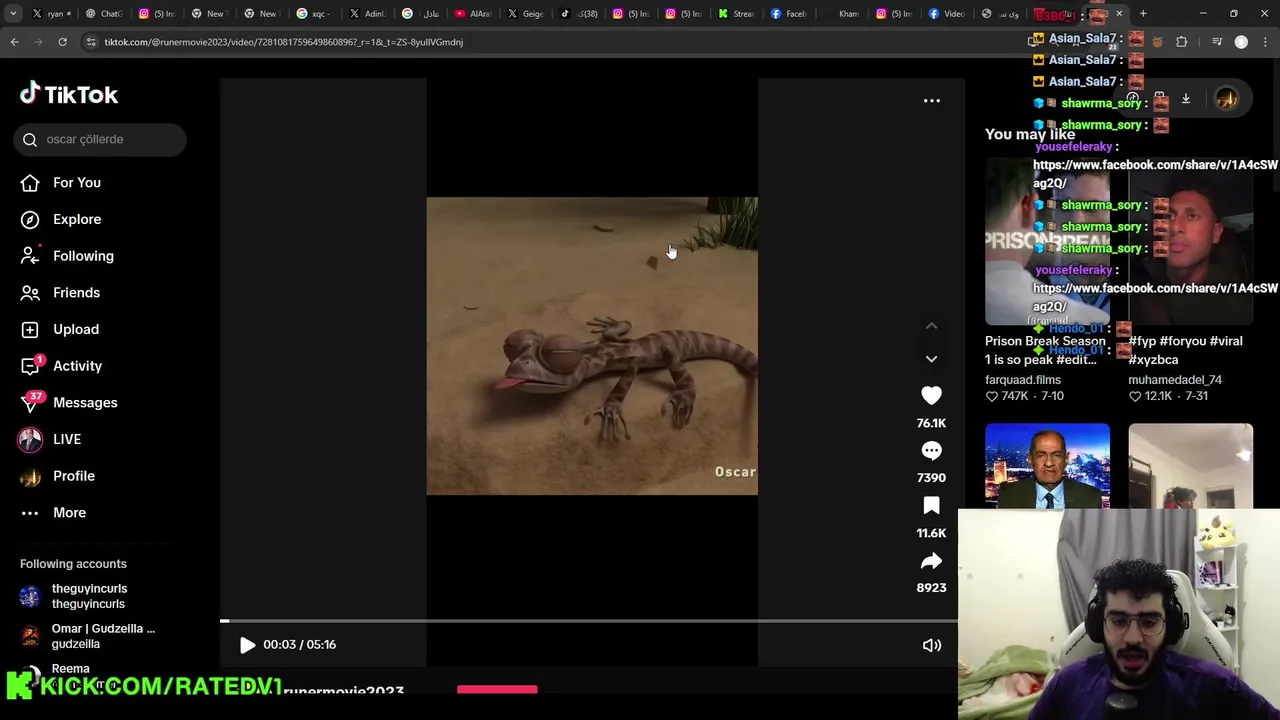Click the browser address bar URL

pos(283,42)
